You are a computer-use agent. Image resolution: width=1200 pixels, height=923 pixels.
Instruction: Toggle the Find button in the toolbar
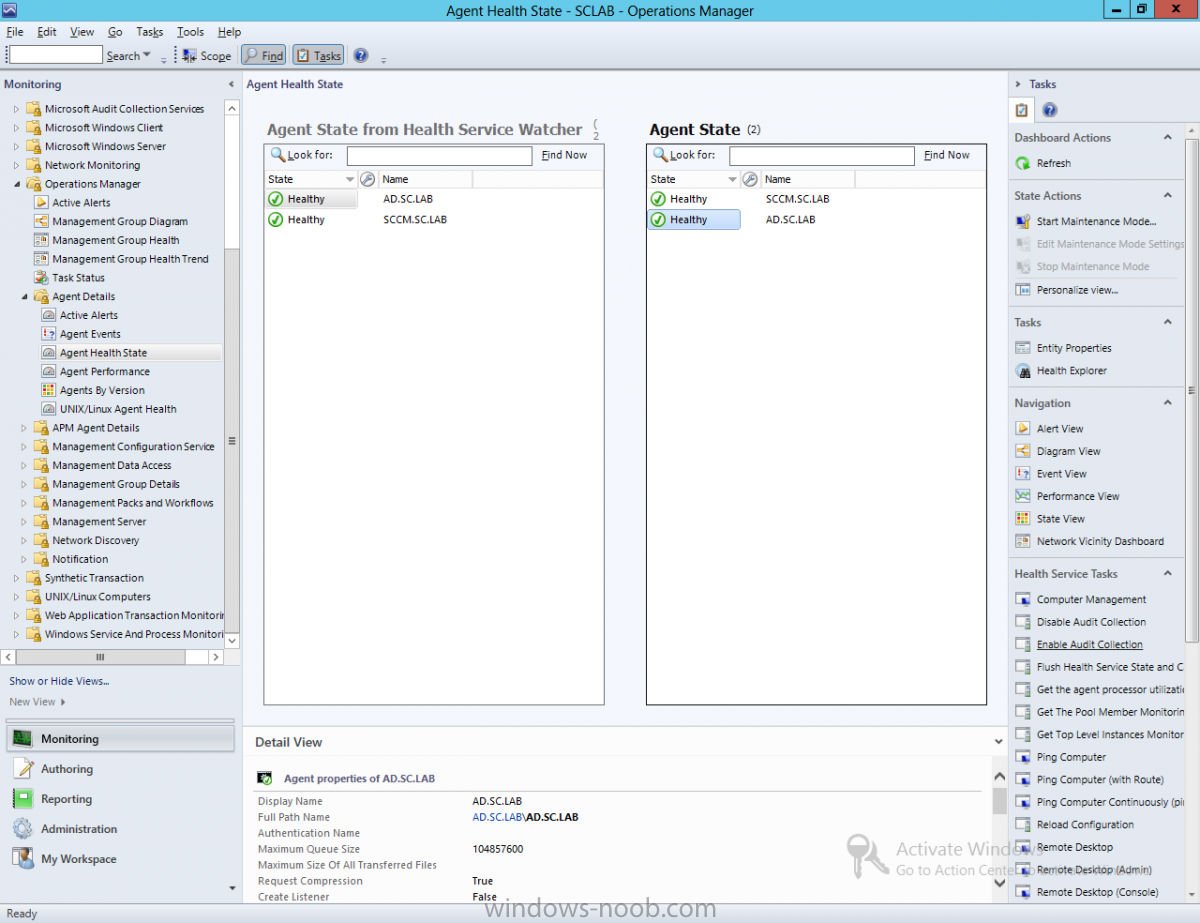(x=264, y=56)
